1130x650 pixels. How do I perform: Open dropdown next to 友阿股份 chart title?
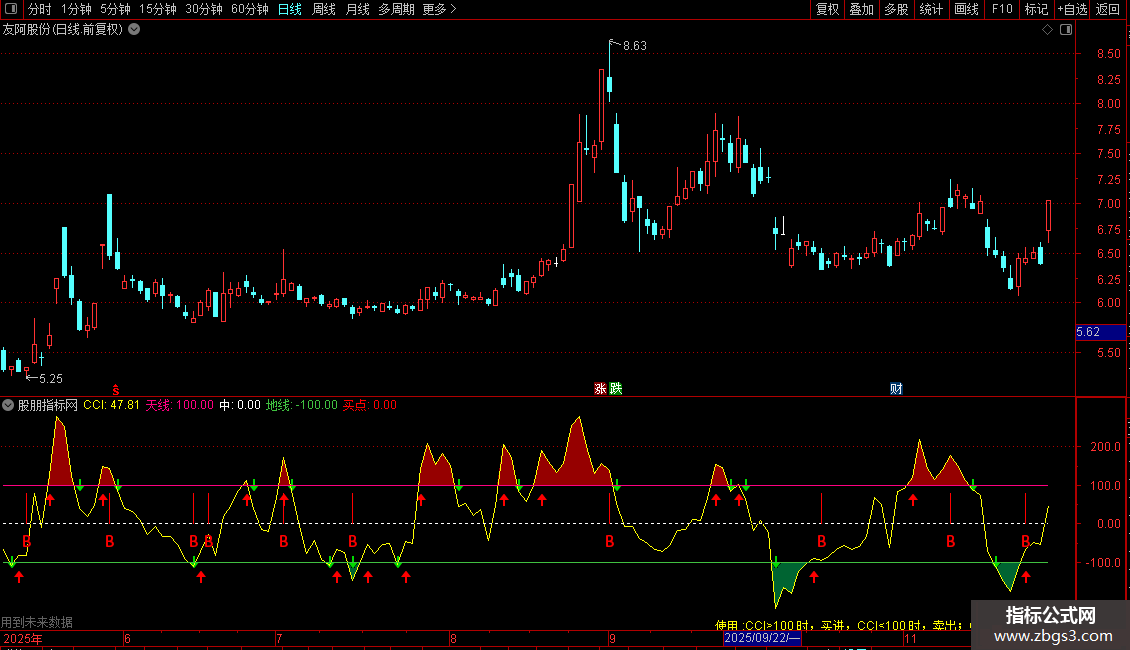[134, 30]
